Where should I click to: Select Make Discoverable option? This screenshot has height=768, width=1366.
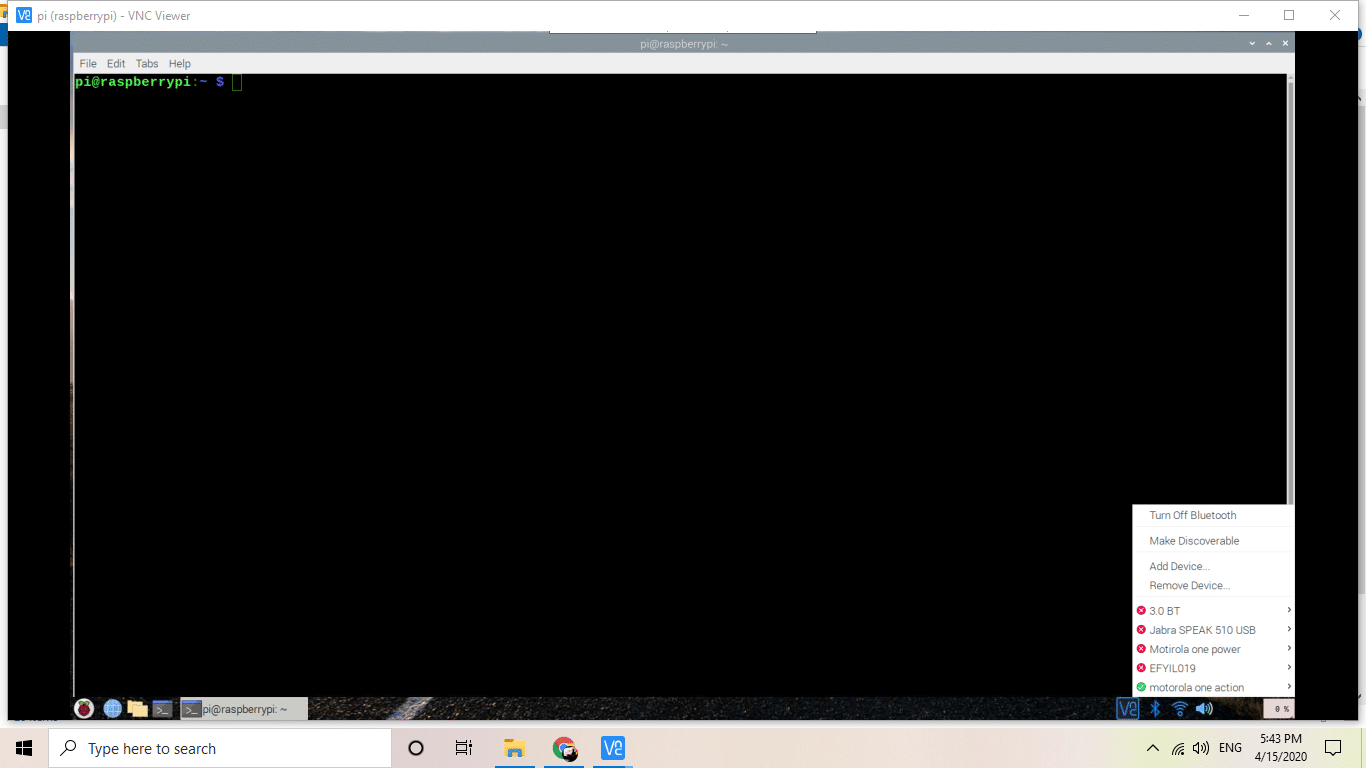(x=1194, y=541)
